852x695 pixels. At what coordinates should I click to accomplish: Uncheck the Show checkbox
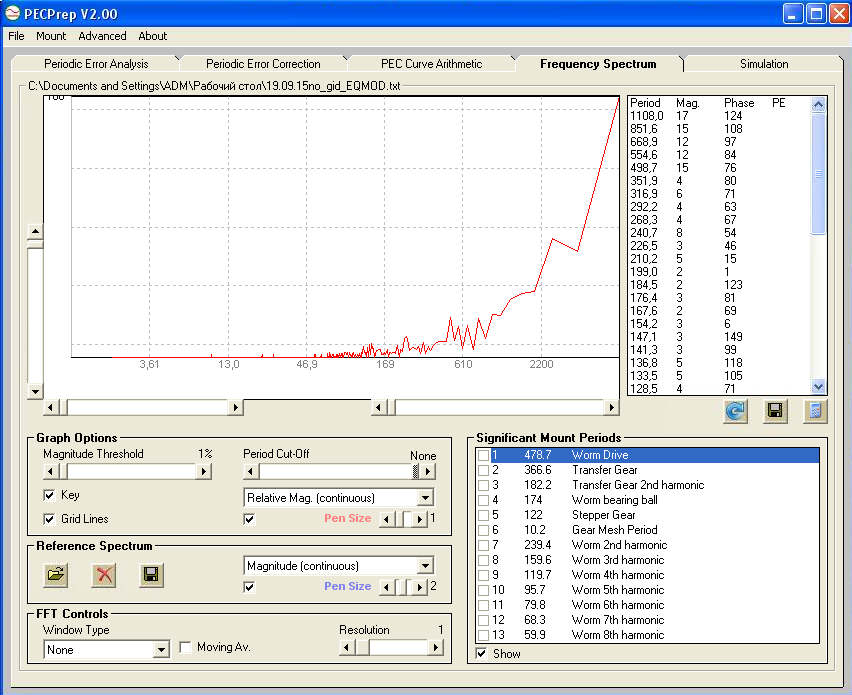(481, 654)
